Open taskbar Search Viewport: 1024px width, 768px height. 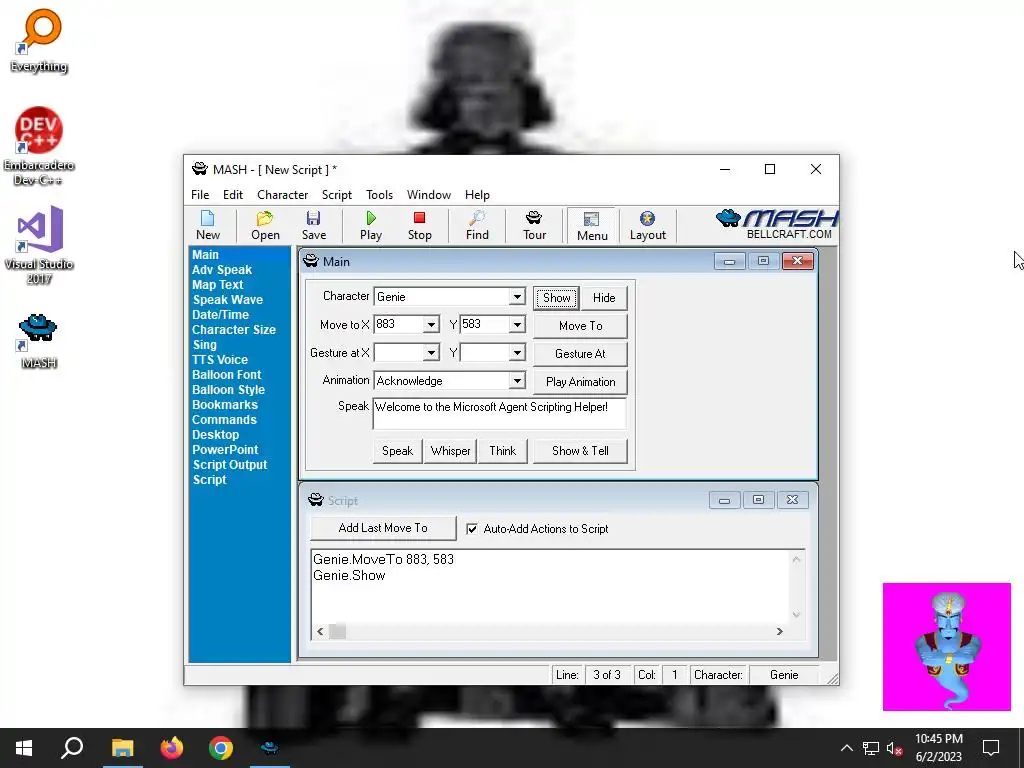click(72, 748)
